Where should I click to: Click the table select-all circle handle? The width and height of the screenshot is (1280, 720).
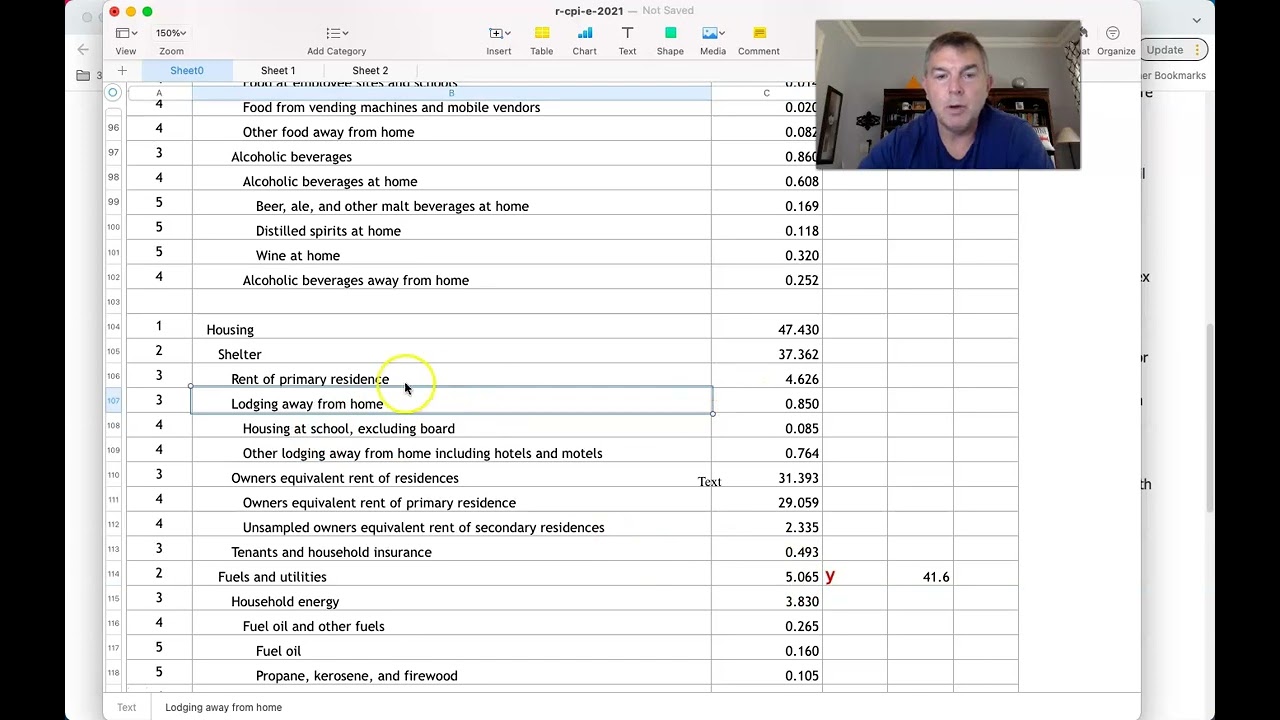tap(113, 93)
